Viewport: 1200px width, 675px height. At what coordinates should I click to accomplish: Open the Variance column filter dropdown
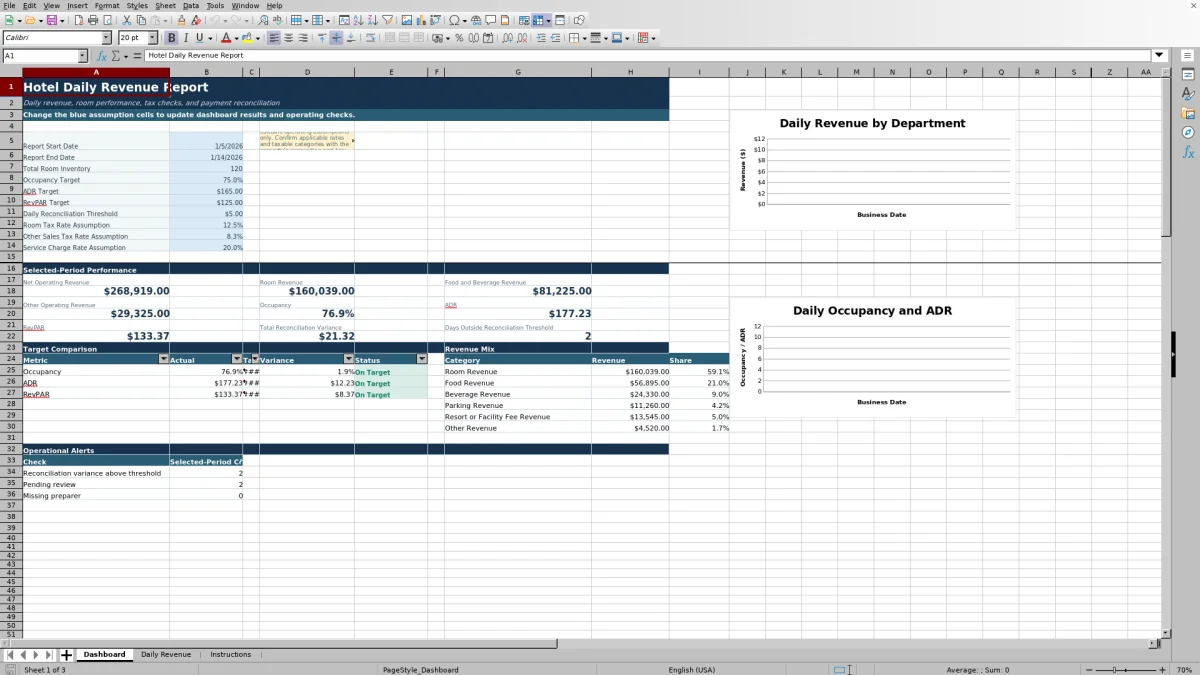coord(349,359)
